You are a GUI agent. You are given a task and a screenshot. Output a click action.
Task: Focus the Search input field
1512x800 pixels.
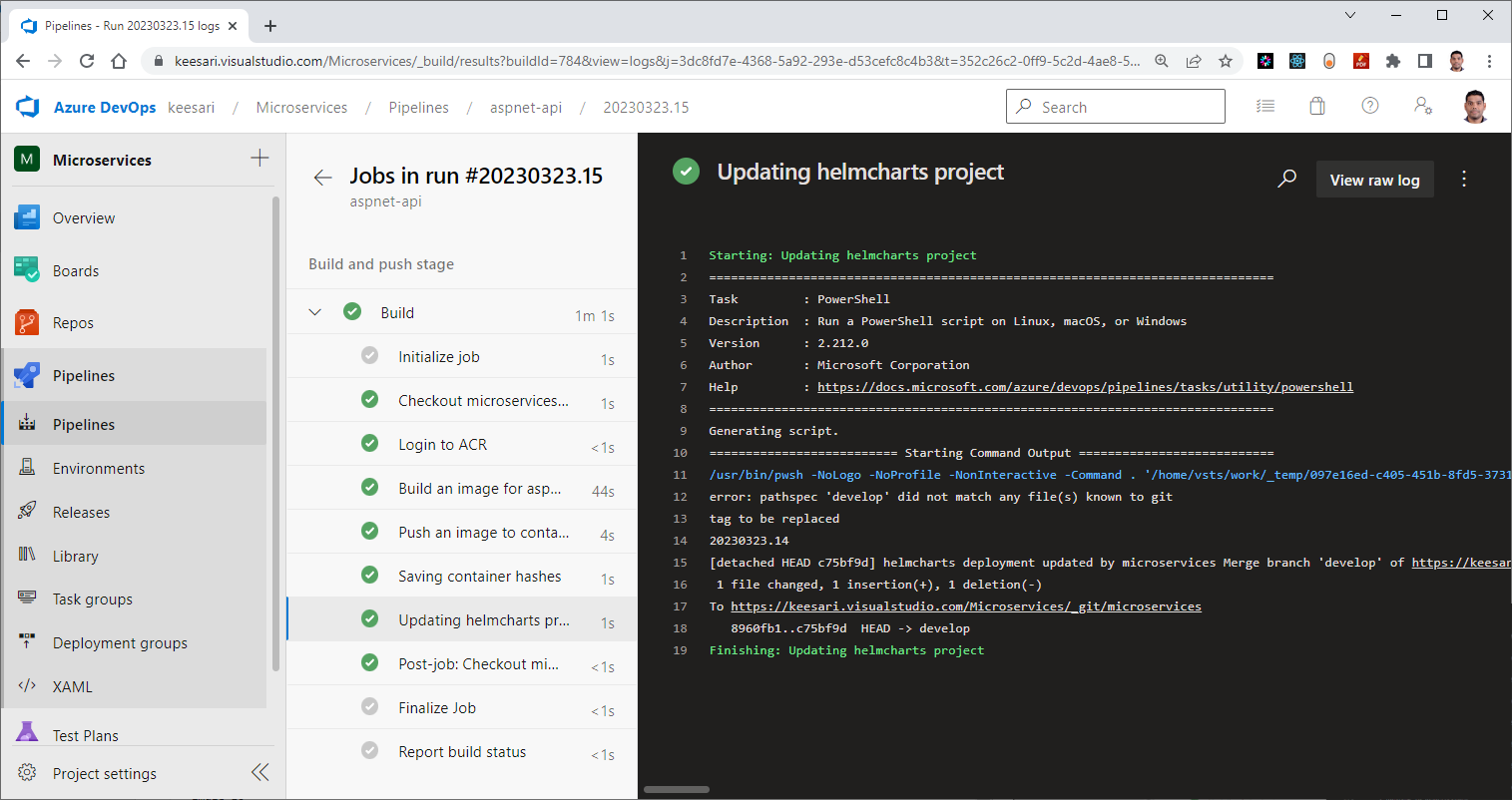(1116, 107)
